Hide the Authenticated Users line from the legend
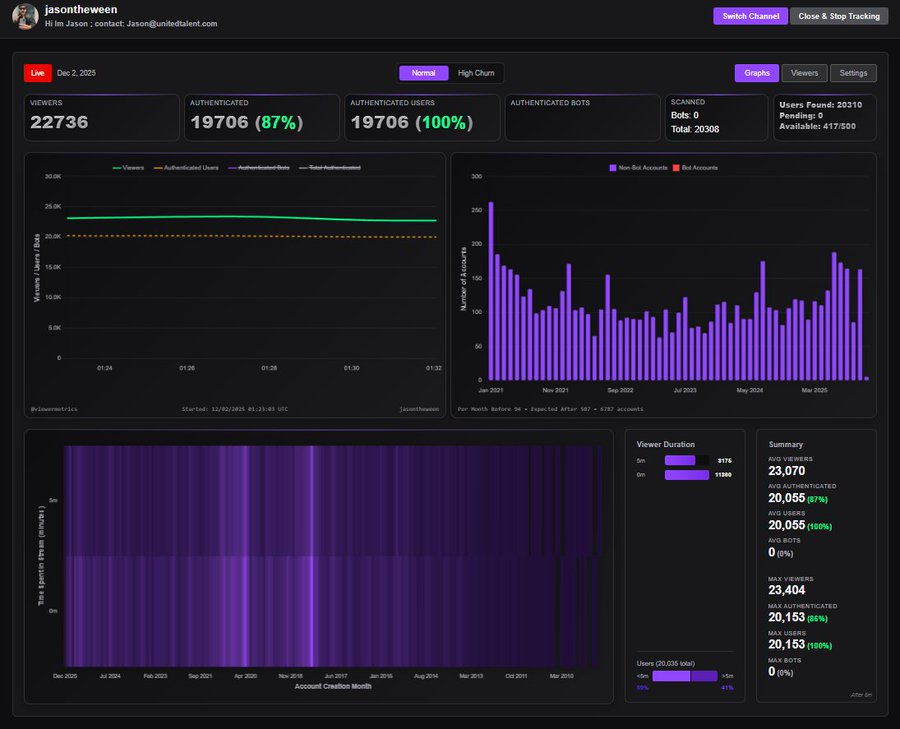The width and height of the screenshot is (900, 729). tap(188, 167)
